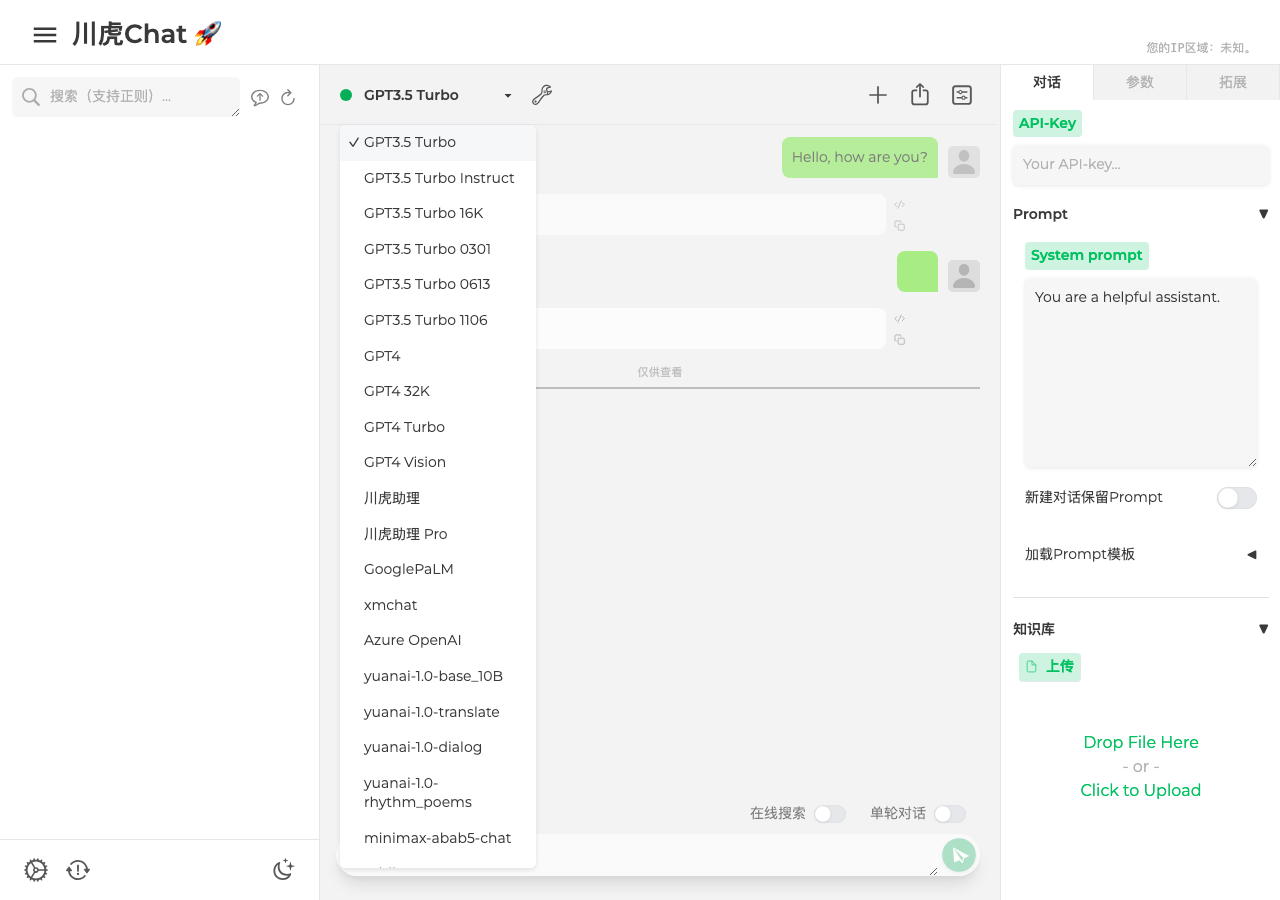Focus the "Your API-key..." input field
The height and width of the screenshot is (900, 1280).
(x=1141, y=164)
